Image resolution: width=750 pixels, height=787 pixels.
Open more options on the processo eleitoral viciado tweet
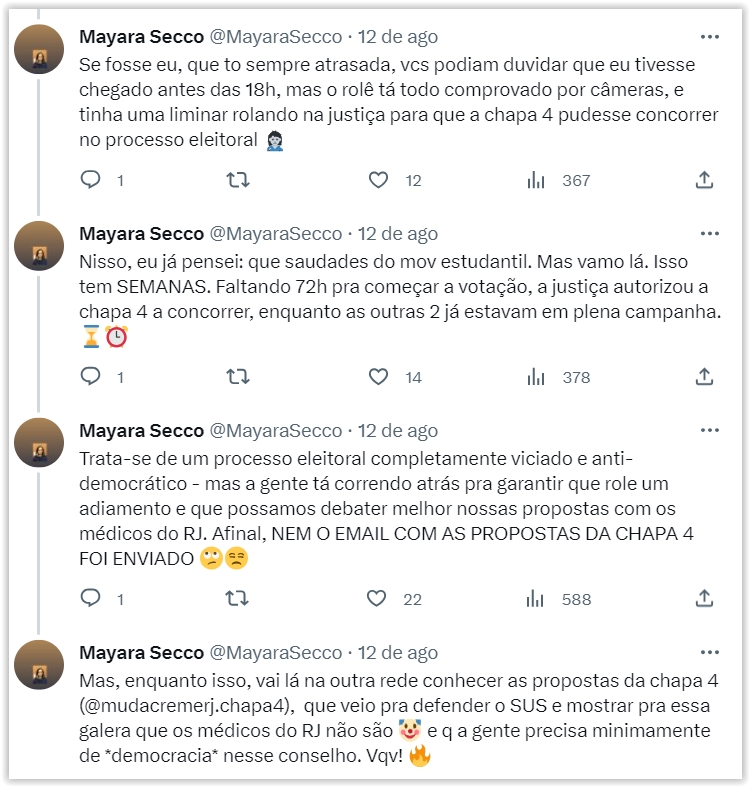[710, 431]
